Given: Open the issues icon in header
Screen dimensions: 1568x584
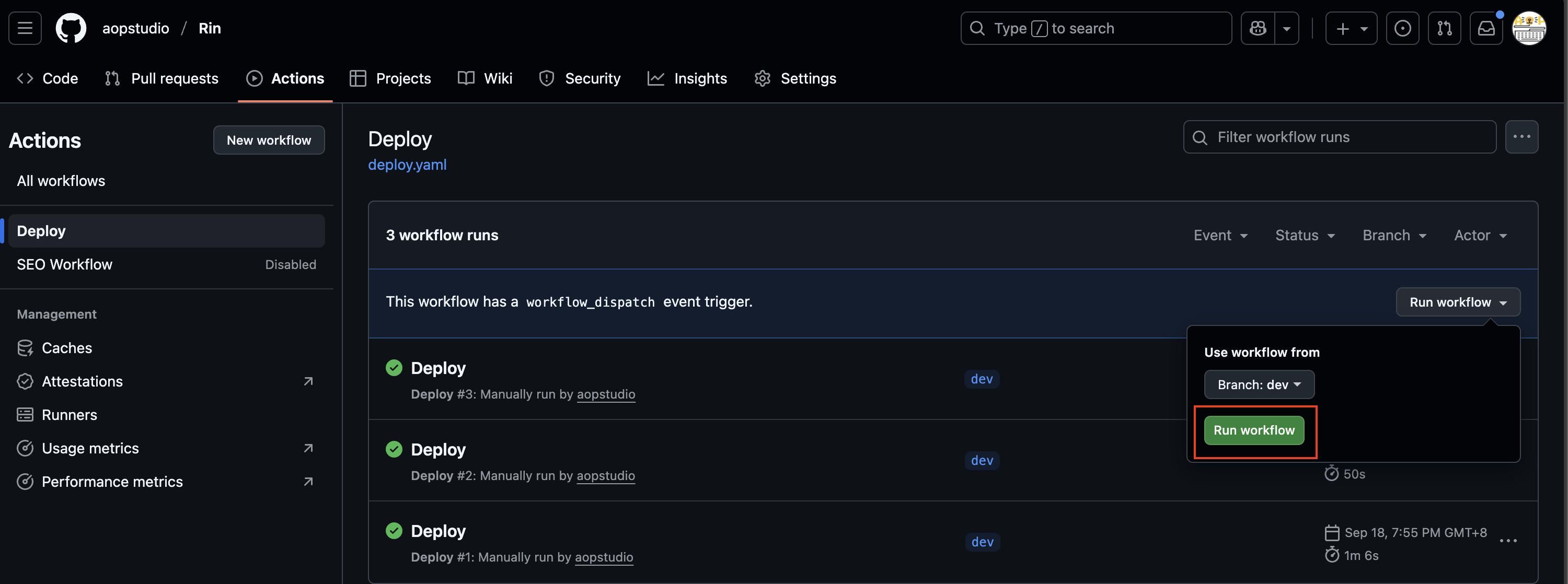Looking at the screenshot, I should (1402, 28).
